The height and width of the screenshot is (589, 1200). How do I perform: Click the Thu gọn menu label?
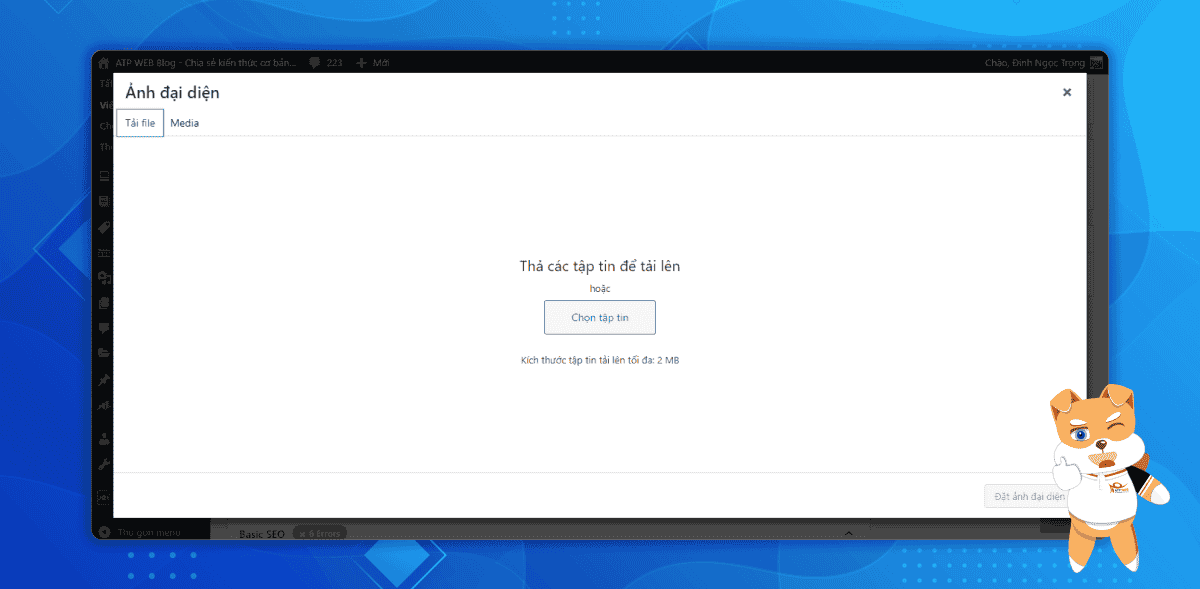pos(147,532)
